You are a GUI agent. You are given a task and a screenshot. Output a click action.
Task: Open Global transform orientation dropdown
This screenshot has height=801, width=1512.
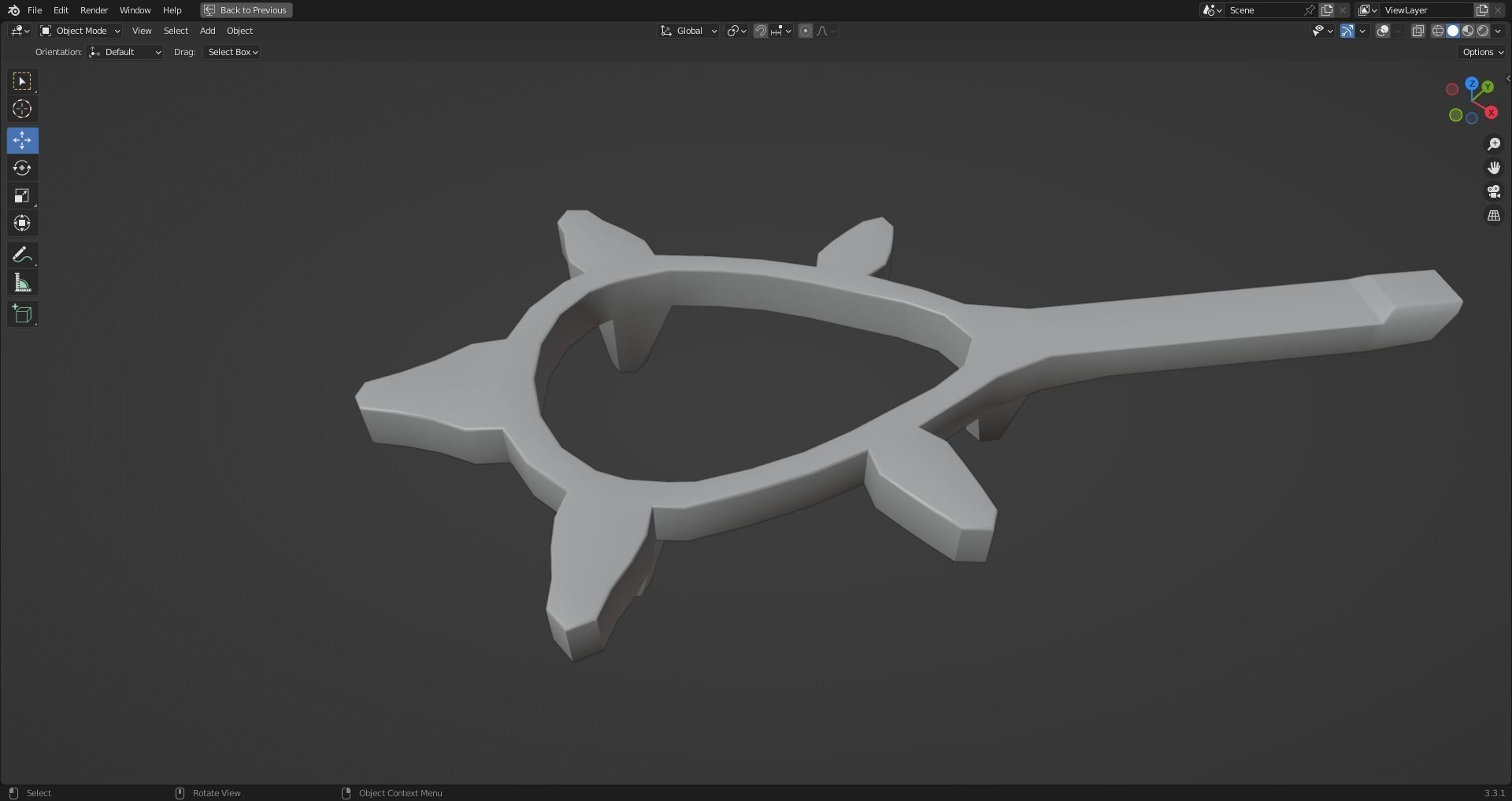point(688,31)
